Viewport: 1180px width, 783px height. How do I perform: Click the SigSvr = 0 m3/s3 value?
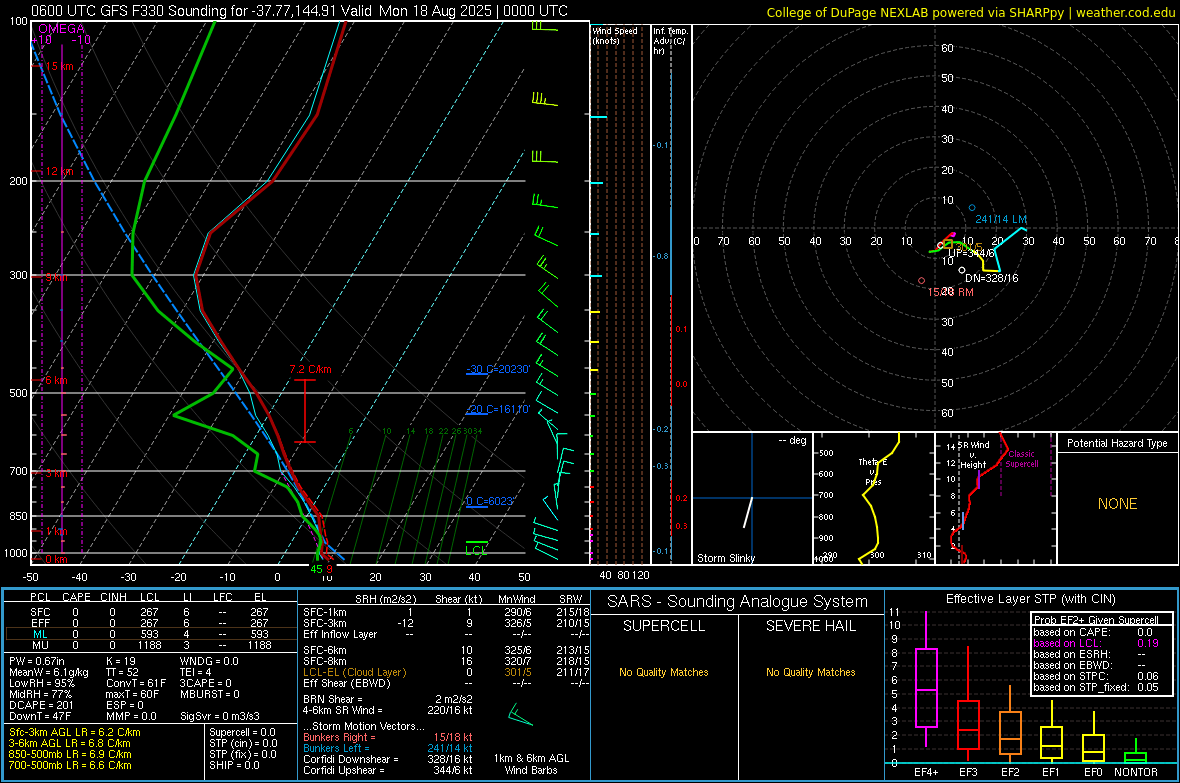click(x=220, y=716)
